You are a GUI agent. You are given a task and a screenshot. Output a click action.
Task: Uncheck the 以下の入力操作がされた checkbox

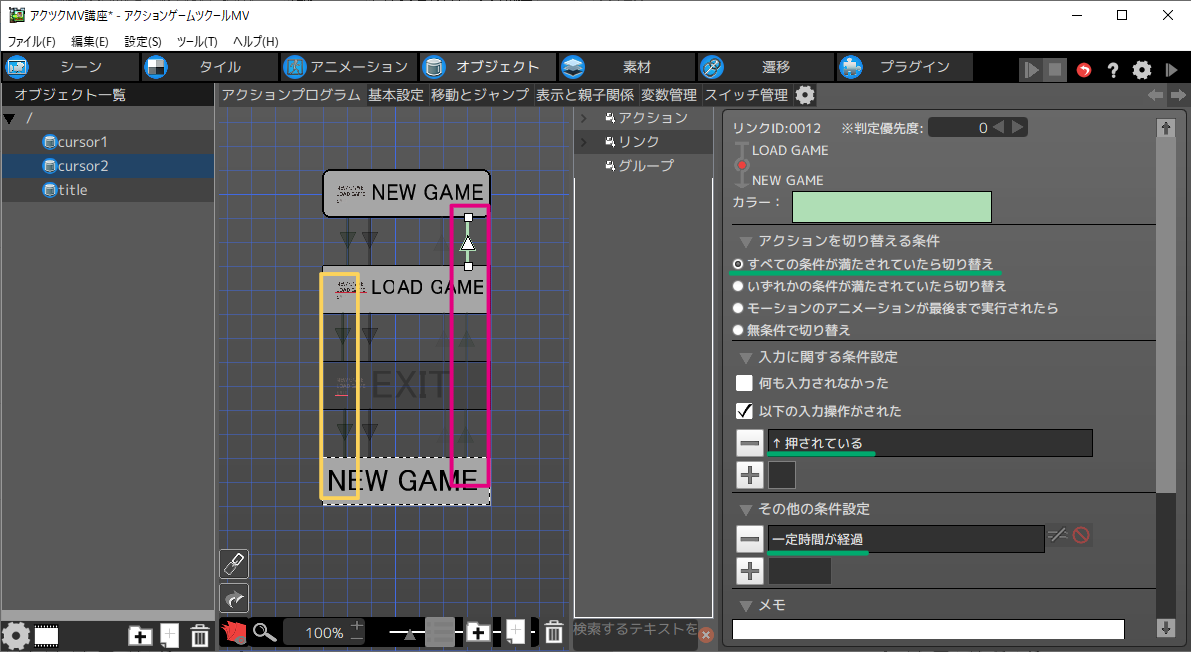744,411
